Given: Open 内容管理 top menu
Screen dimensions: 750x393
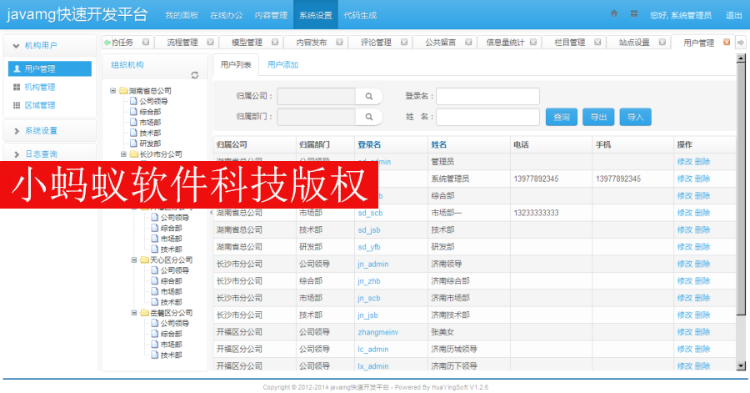Looking at the screenshot, I should (271, 15).
